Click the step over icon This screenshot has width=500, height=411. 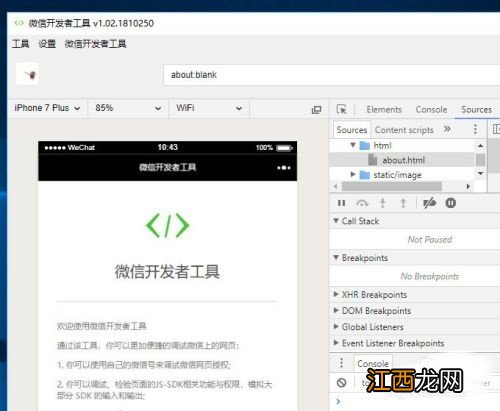tap(362, 203)
